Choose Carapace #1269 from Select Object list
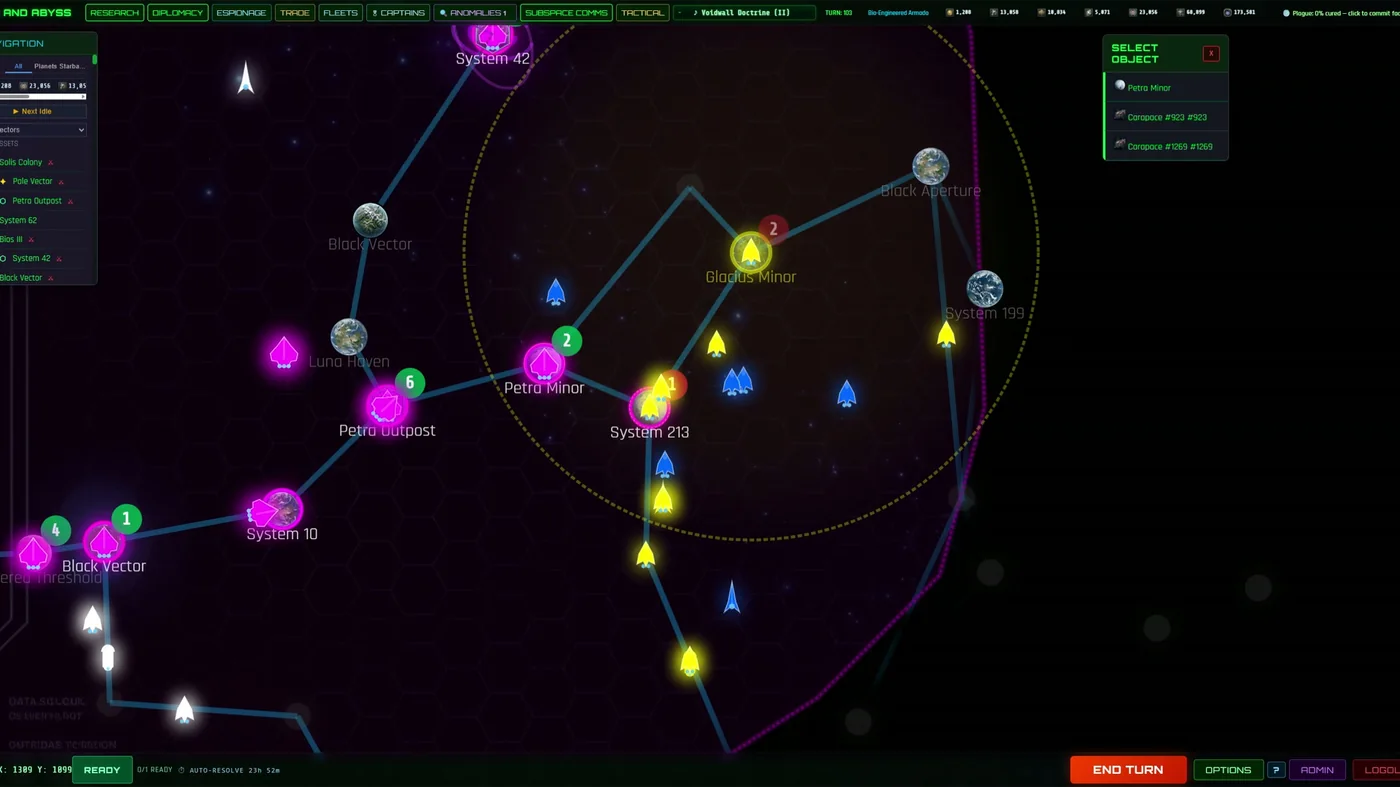This screenshot has height=787, width=1400. pos(1166,146)
